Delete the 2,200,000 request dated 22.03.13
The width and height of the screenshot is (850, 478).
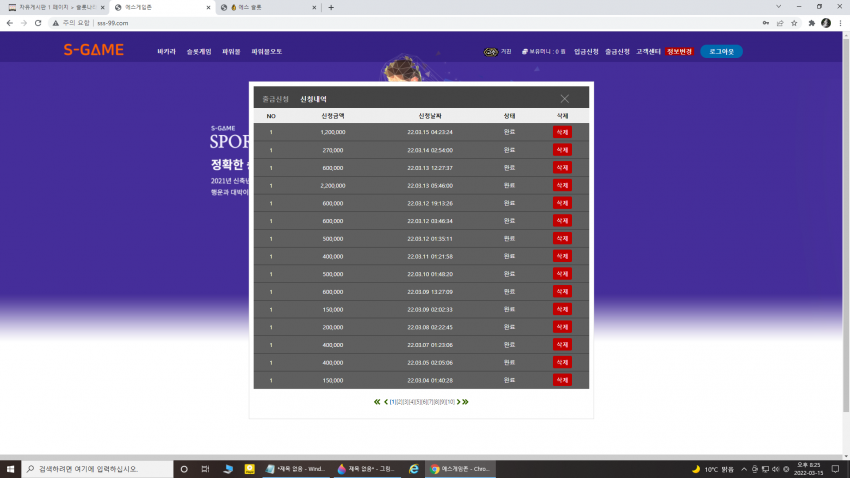coord(562,185)
